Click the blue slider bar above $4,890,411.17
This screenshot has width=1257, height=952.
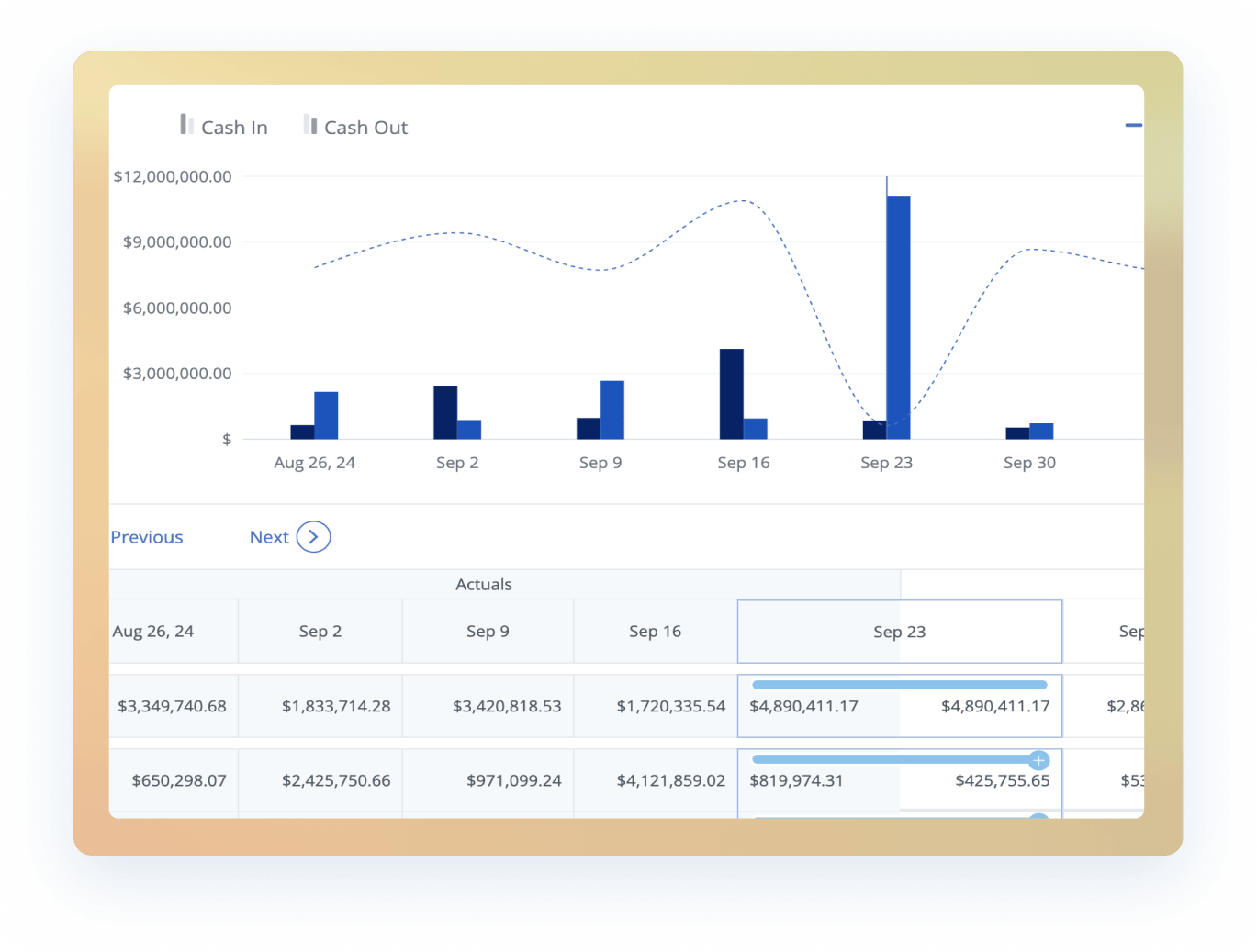898,685
